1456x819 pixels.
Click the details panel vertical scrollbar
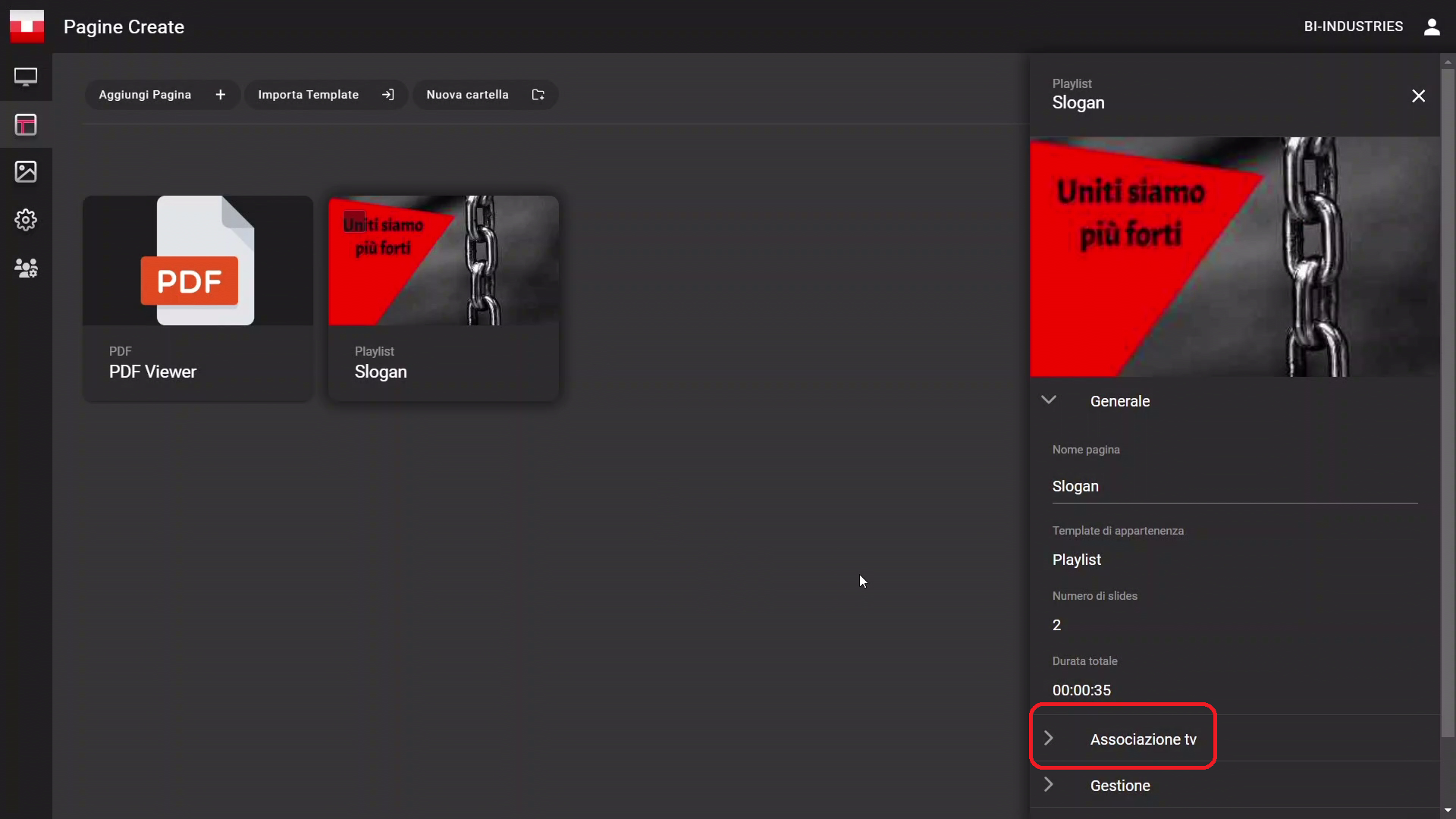coord(1448,402)
